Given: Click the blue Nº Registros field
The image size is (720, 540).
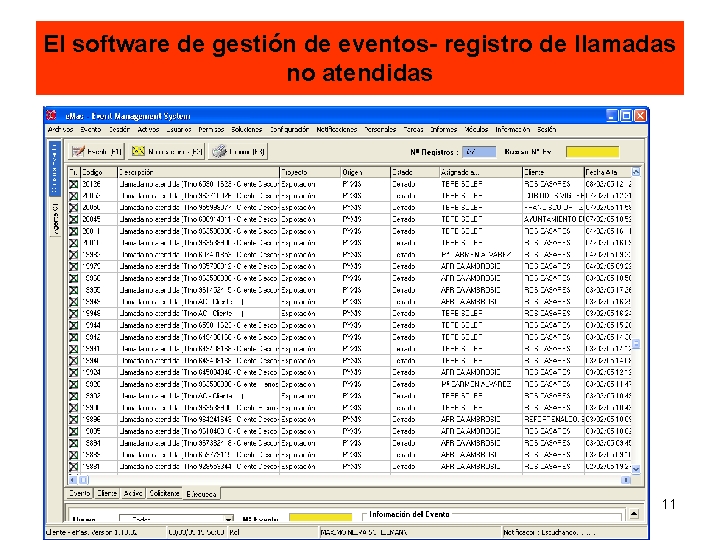Looking at the screenshot, I should [x=478, y=152].
